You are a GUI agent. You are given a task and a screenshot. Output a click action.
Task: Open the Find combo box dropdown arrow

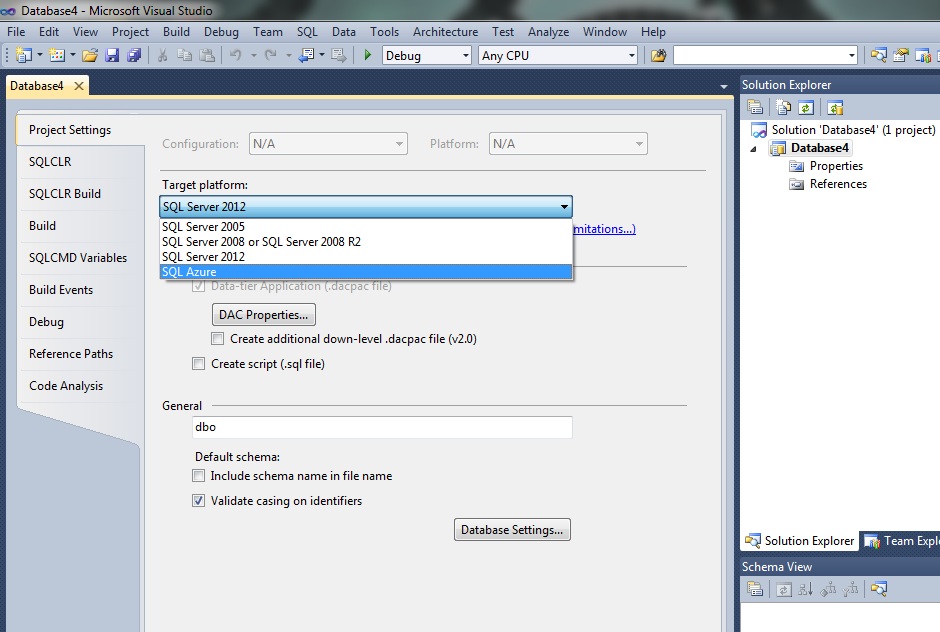point(851,56)
